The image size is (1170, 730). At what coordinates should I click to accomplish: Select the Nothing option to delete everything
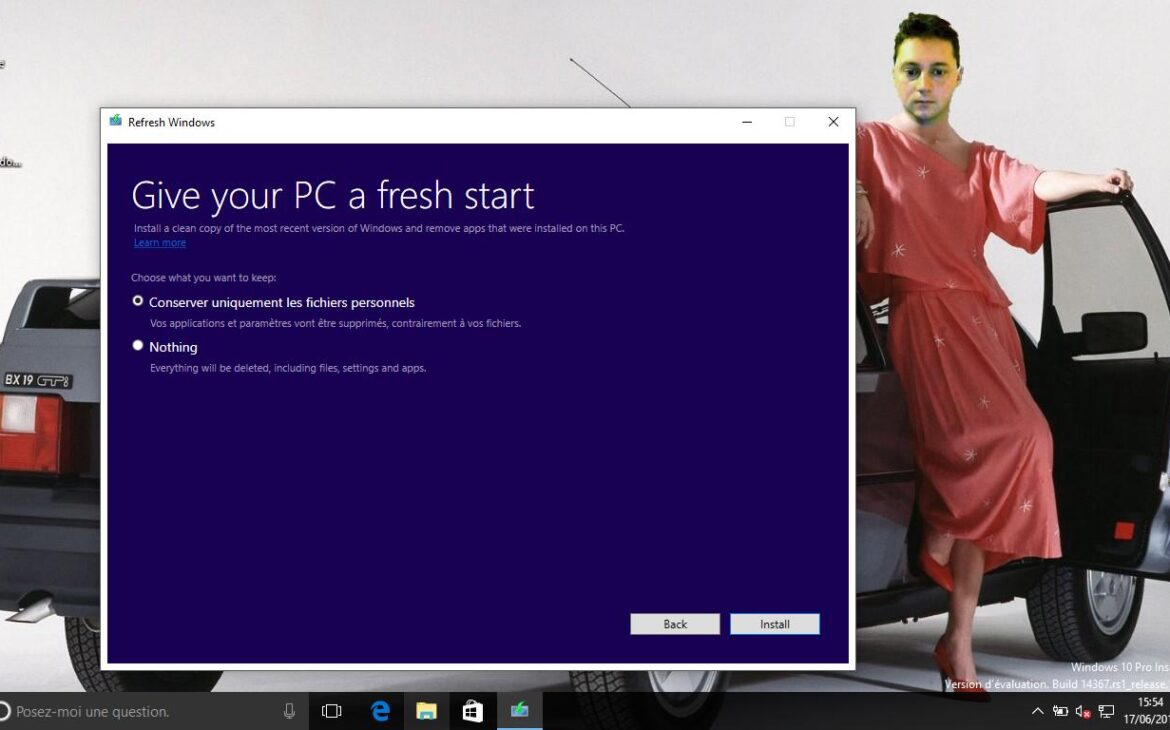(138, 345)
